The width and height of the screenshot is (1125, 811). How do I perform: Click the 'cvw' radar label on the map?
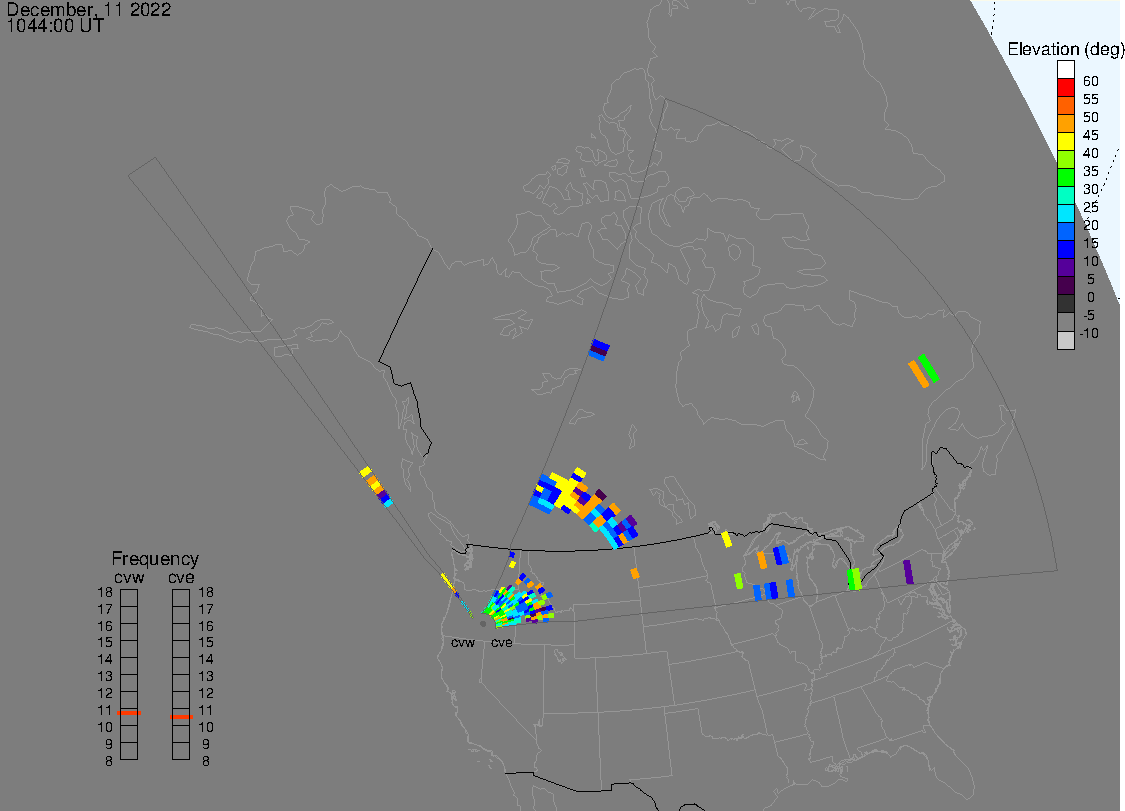coord(463,642)
